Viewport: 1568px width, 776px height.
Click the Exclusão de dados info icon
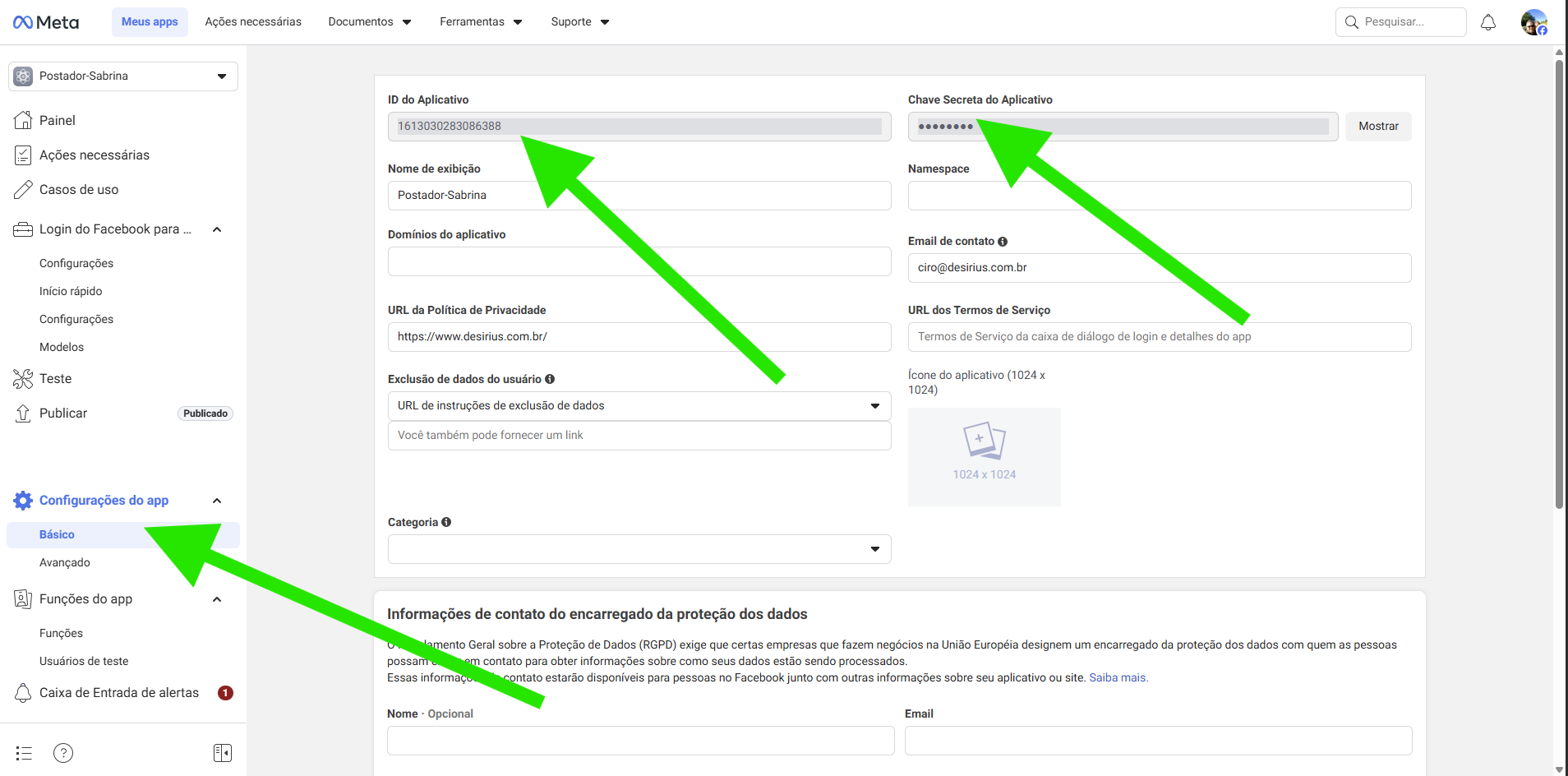(550, 379)
